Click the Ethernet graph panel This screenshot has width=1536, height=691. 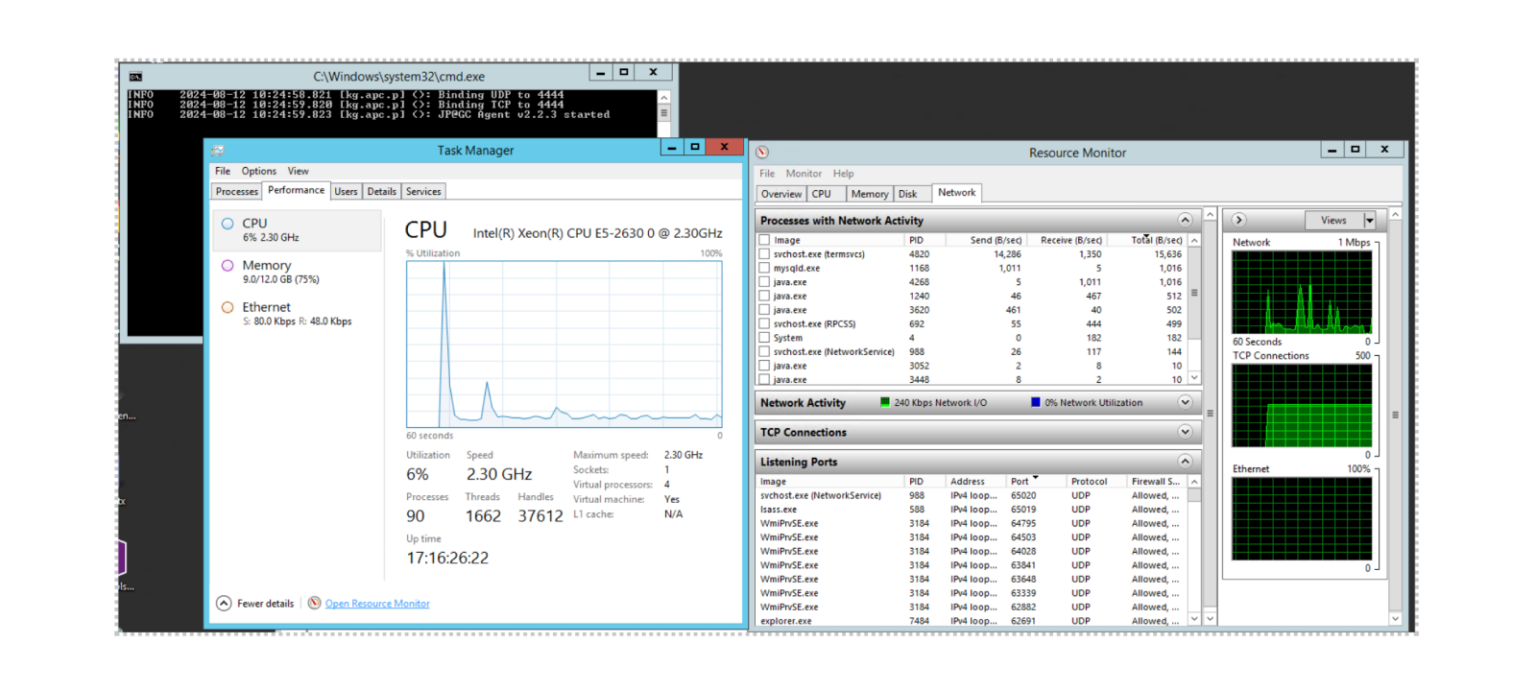point(1302,520)
